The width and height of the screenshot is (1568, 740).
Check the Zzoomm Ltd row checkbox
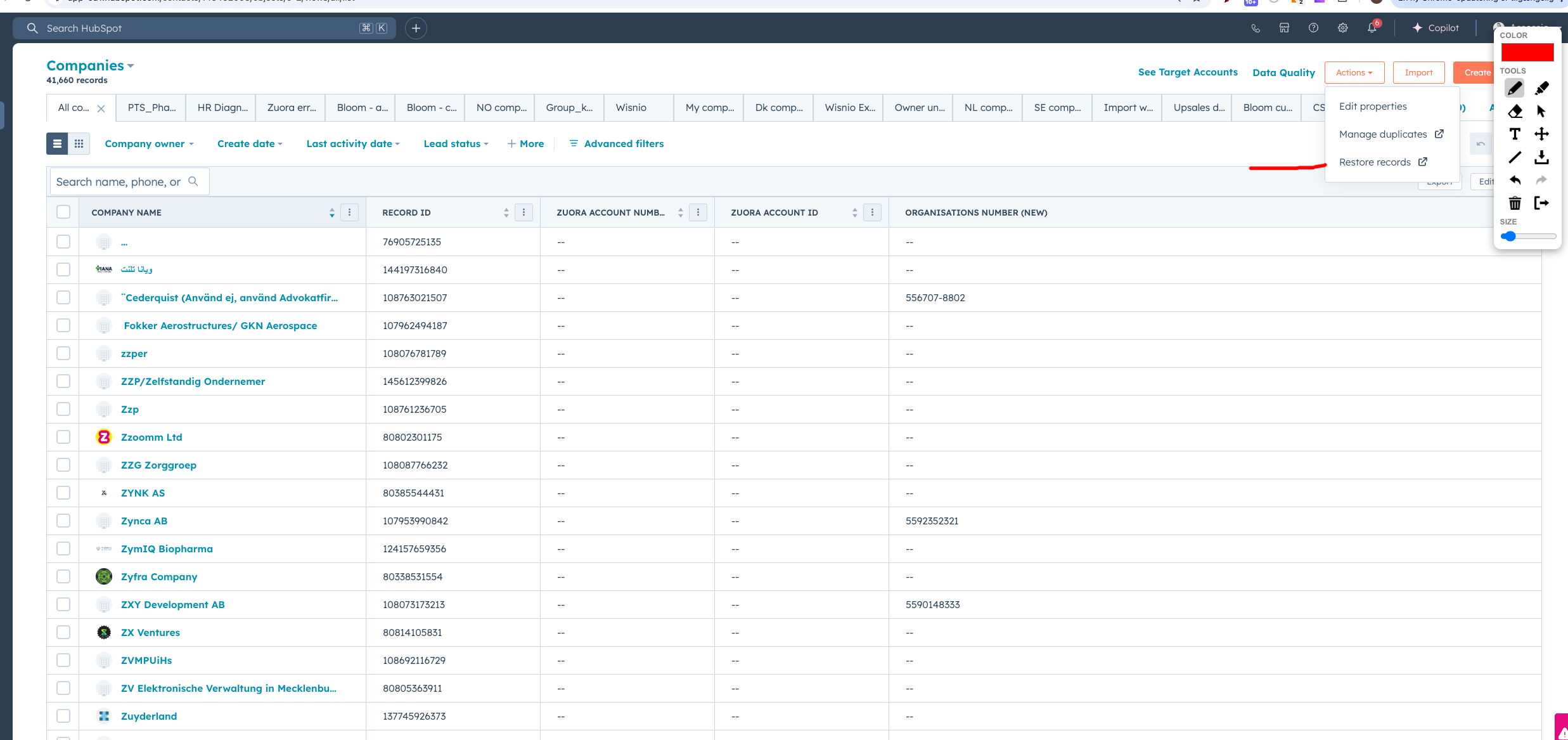[x=63, y=437]
